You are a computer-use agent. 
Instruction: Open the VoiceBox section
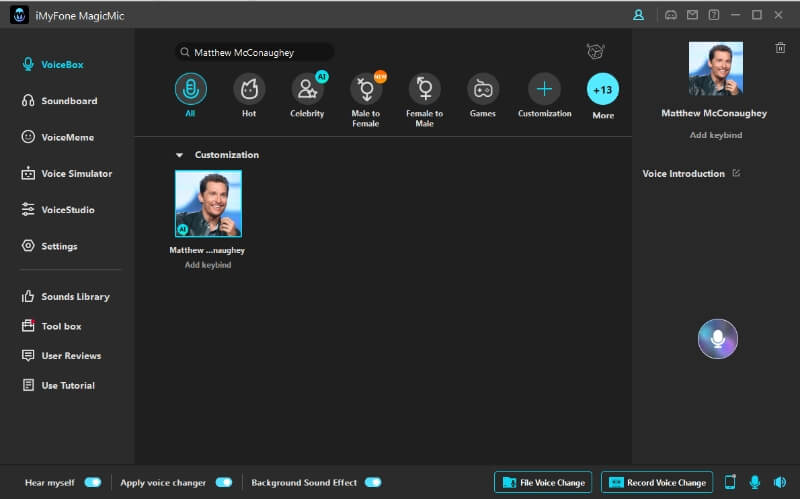pyautogui.click(x=53, y=65)
